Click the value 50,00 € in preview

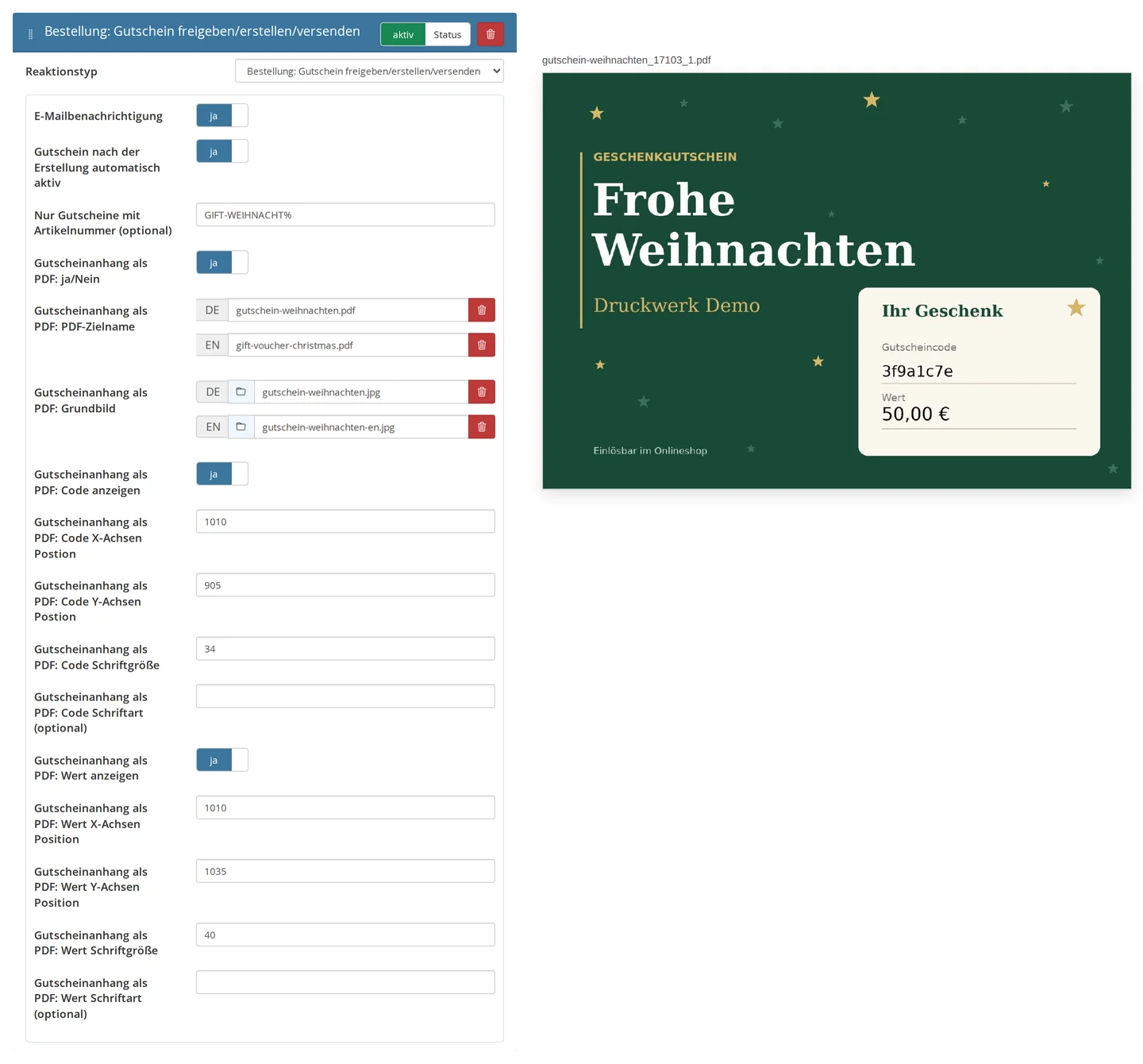[915, 414]
